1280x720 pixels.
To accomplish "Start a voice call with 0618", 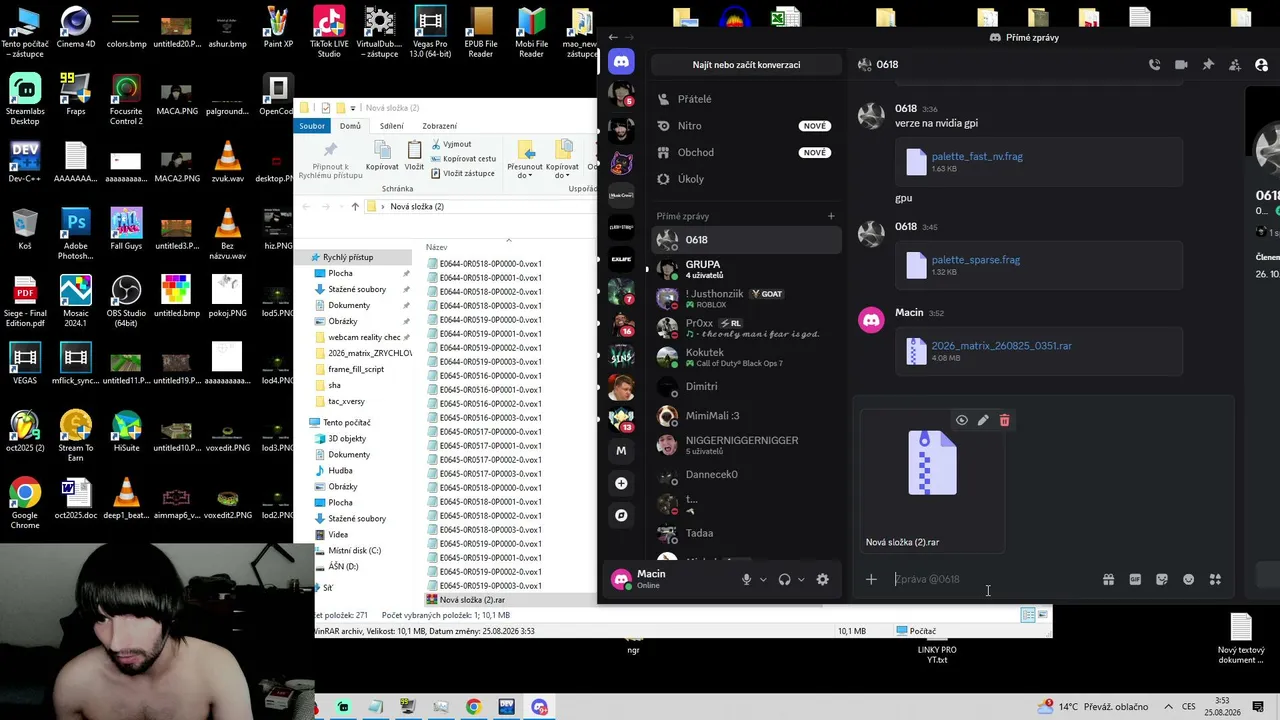I will (1154, 65).
